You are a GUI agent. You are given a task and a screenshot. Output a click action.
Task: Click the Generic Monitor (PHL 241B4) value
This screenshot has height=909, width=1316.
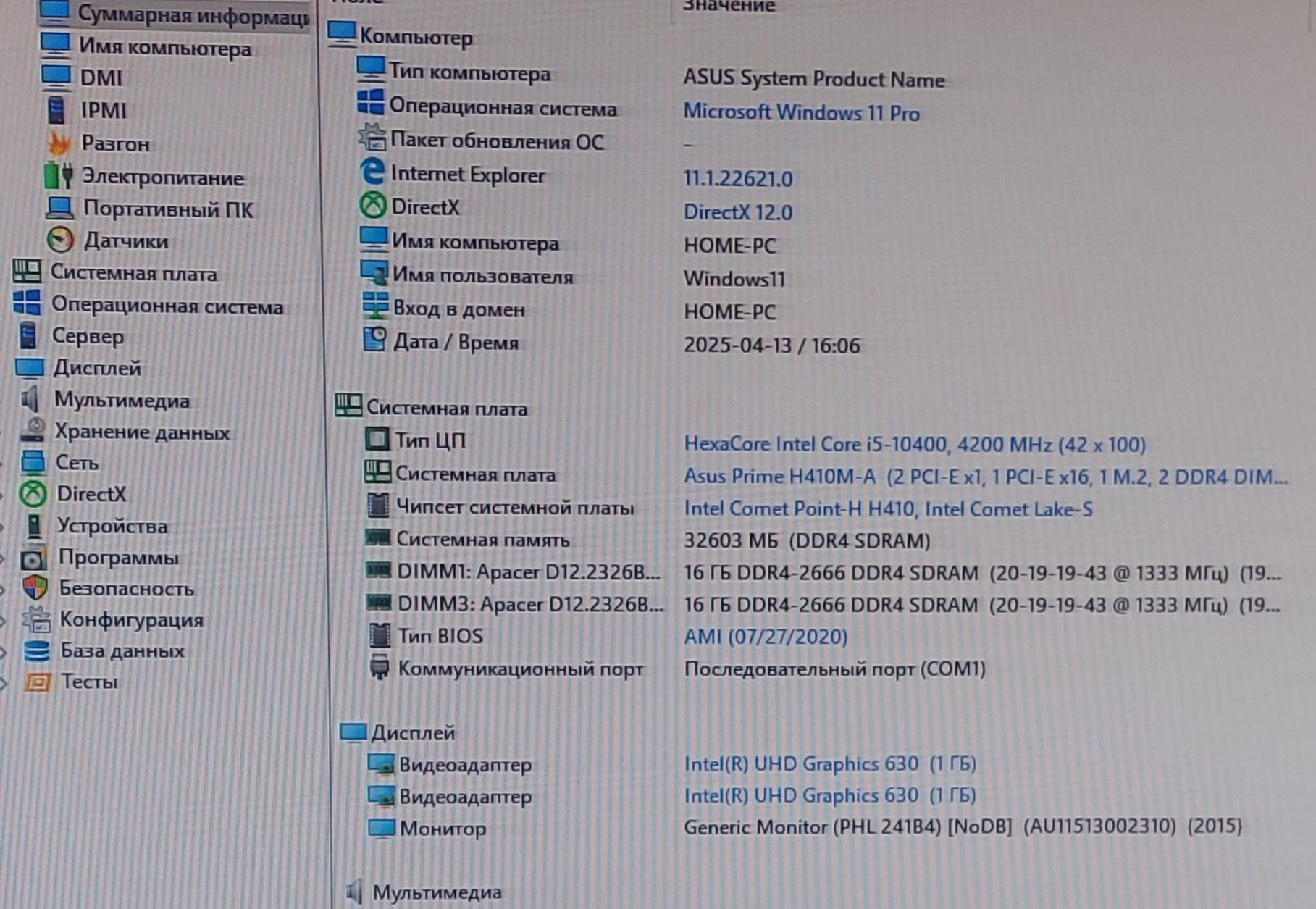[963, 826]
